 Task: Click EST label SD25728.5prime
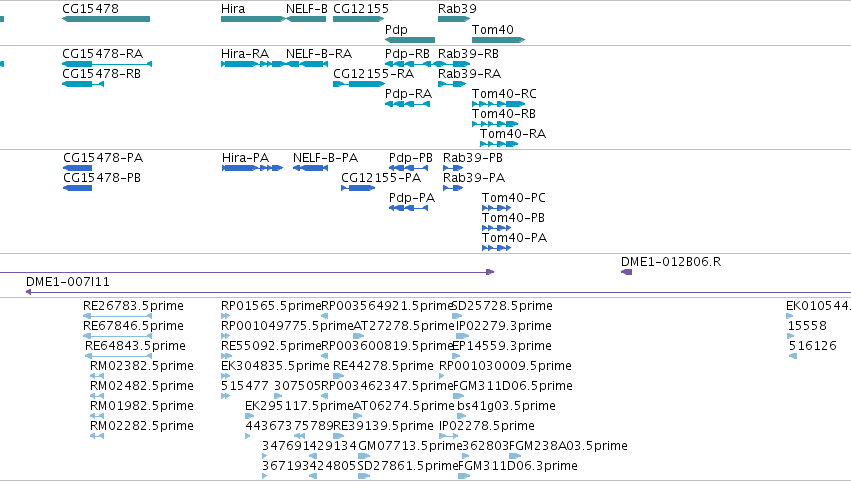(502, 306)
